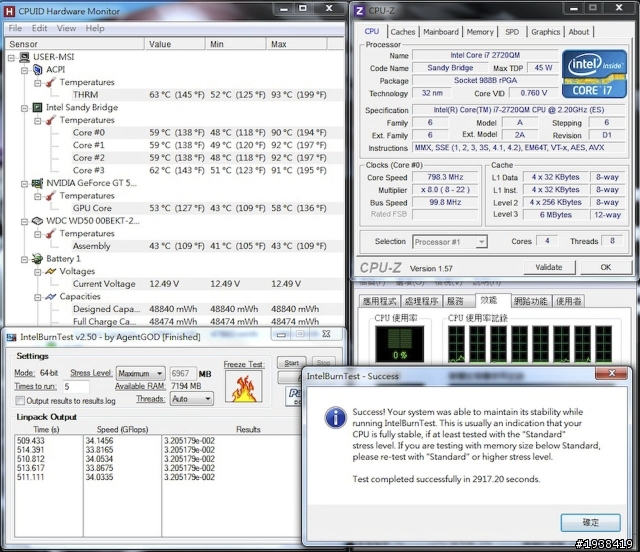
Task: Collapse the Battery 1 node
Action: coord(24,259)
